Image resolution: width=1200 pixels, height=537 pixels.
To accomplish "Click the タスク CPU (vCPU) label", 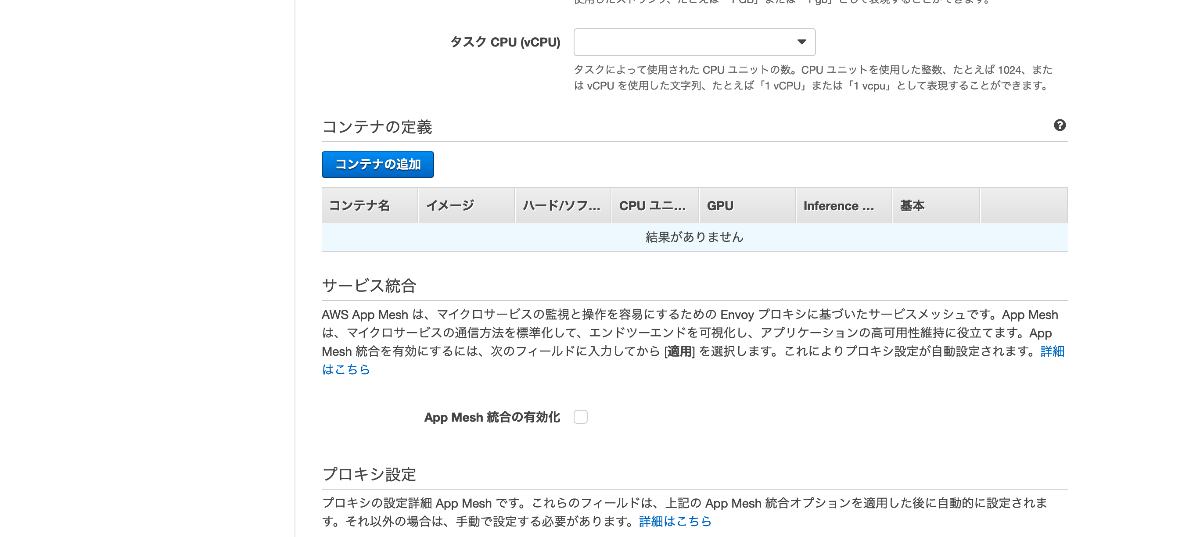I will tap(506, 43).
